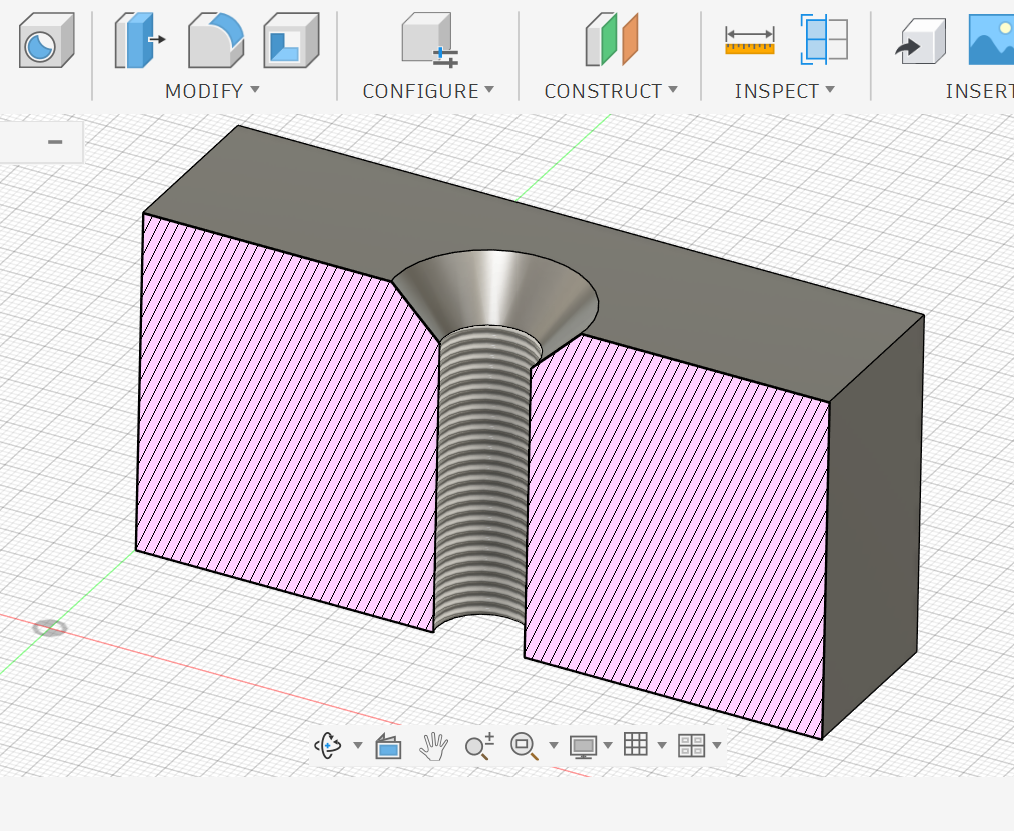Pick the Measure tool icon
The image size is (1014, 831).
[x=750, y=41]
